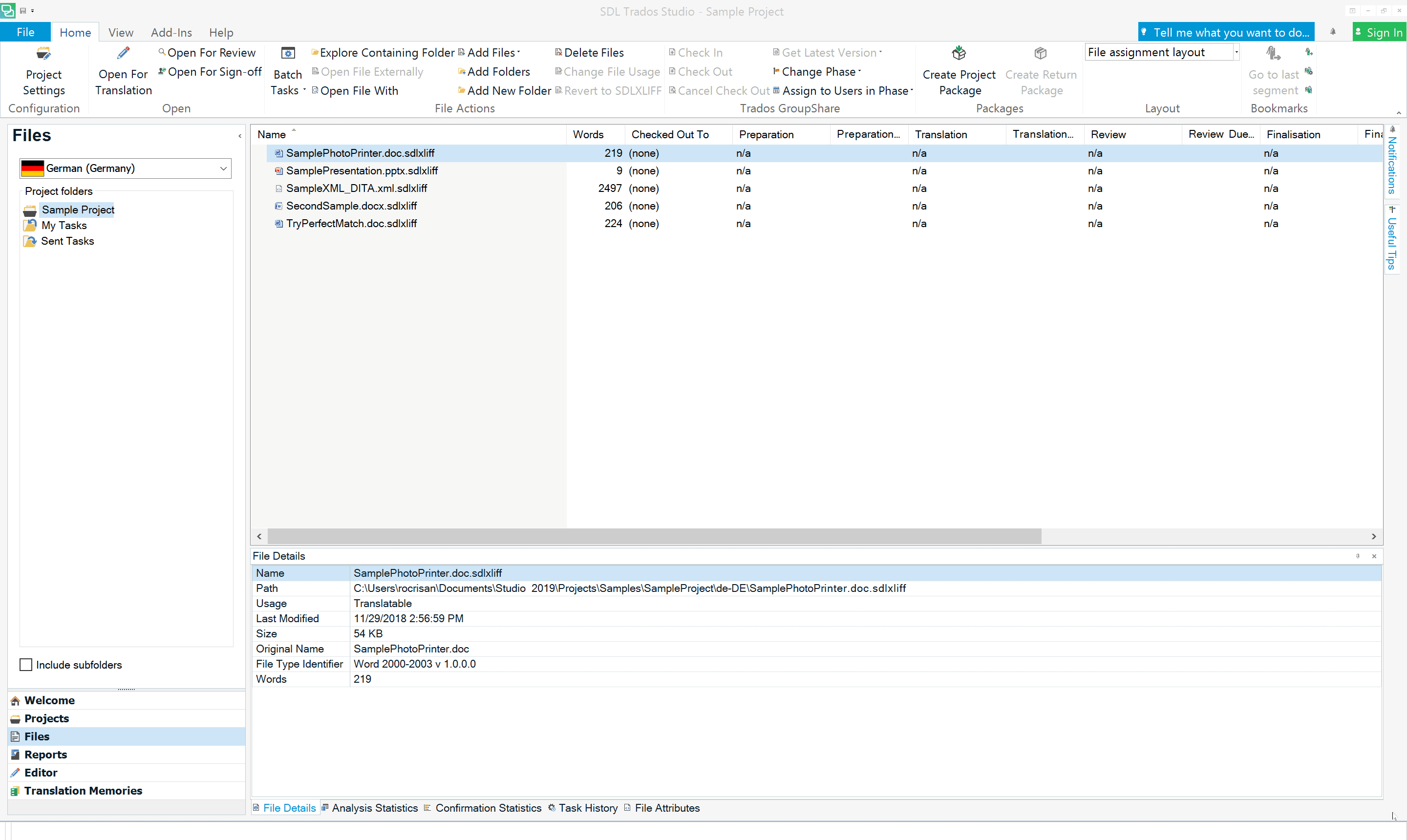1407x840 pixels.
Task: Open the File tab
Action: pyautogui.click(x=25, y=32)
